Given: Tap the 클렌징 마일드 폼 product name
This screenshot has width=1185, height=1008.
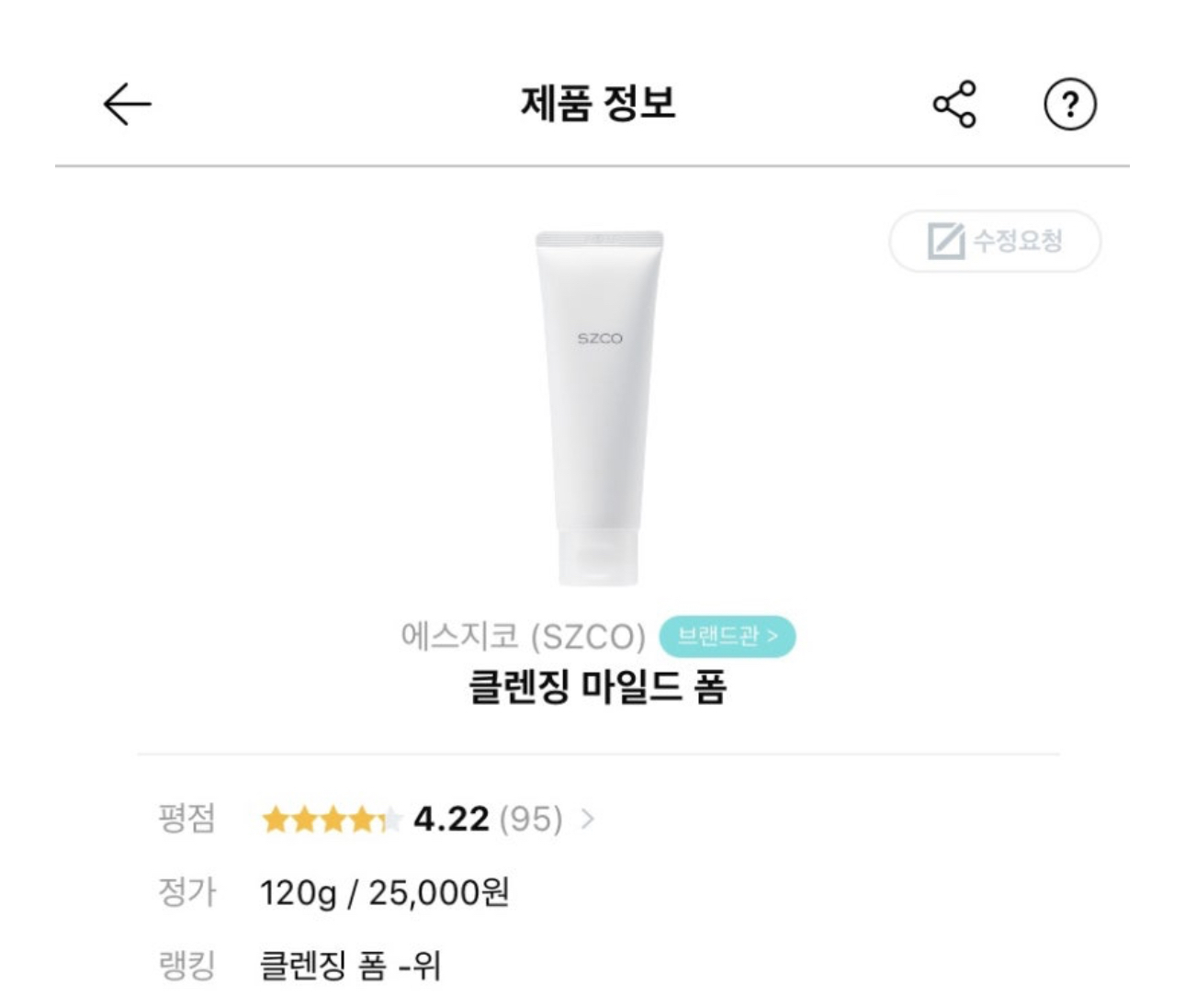Looking at the screenshot, I should pyautogui.click(x=598, y=686).
